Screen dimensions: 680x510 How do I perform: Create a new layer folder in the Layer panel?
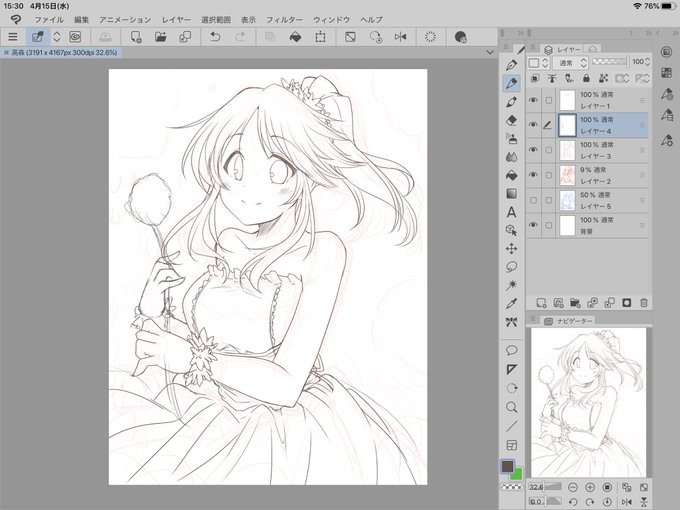575,303
